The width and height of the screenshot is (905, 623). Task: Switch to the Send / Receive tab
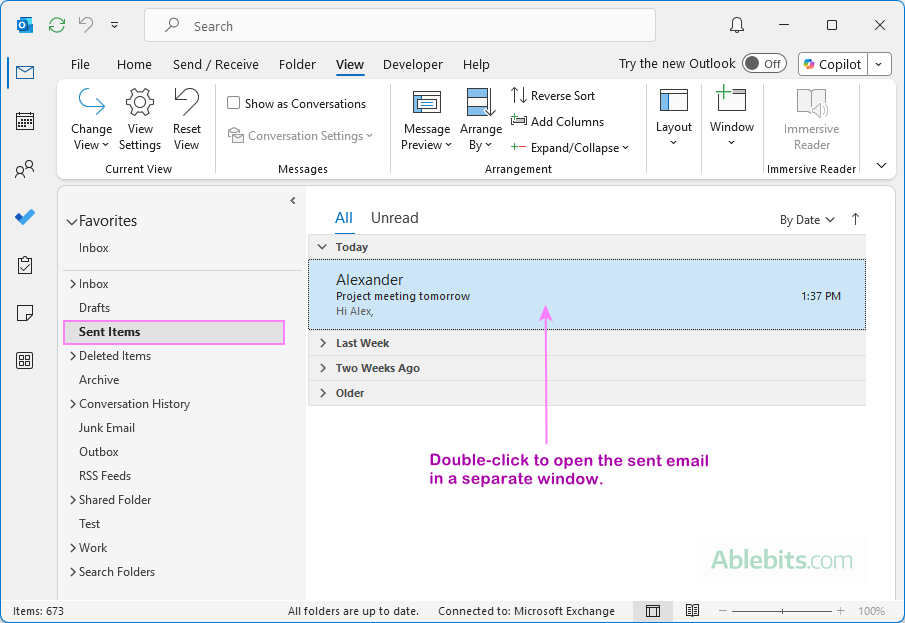[216, 65]
